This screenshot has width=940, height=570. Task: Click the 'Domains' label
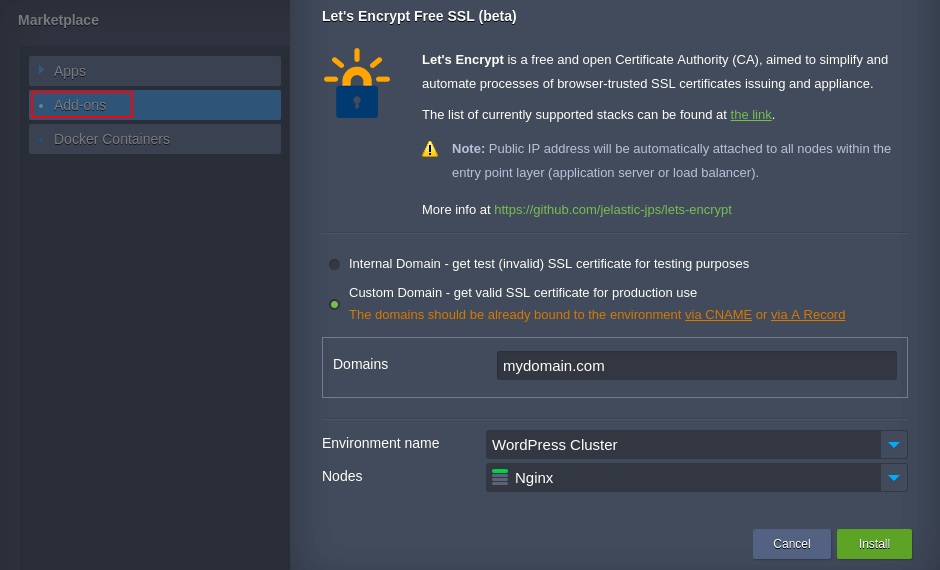pyautogui.click(x=360, y=364)
